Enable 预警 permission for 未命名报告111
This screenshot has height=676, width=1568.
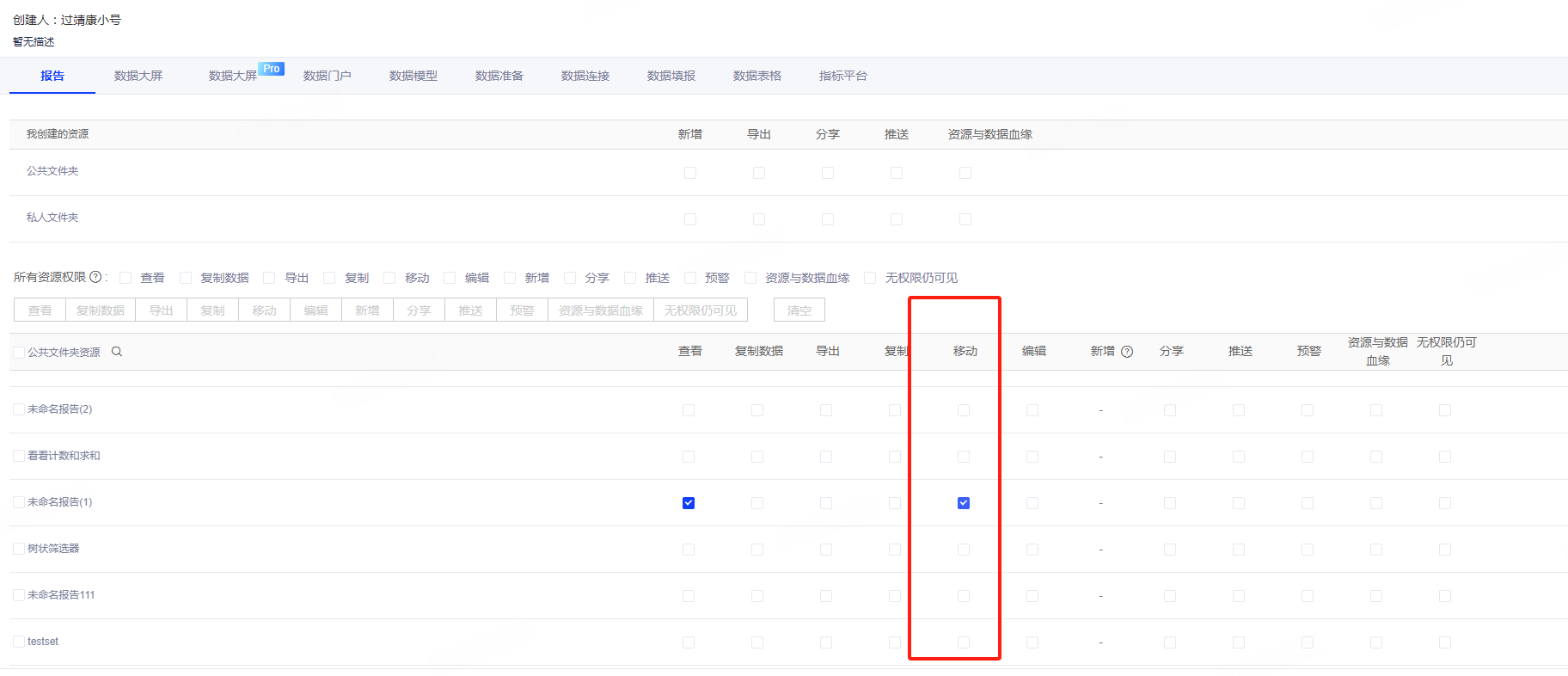pos(1308,596)
